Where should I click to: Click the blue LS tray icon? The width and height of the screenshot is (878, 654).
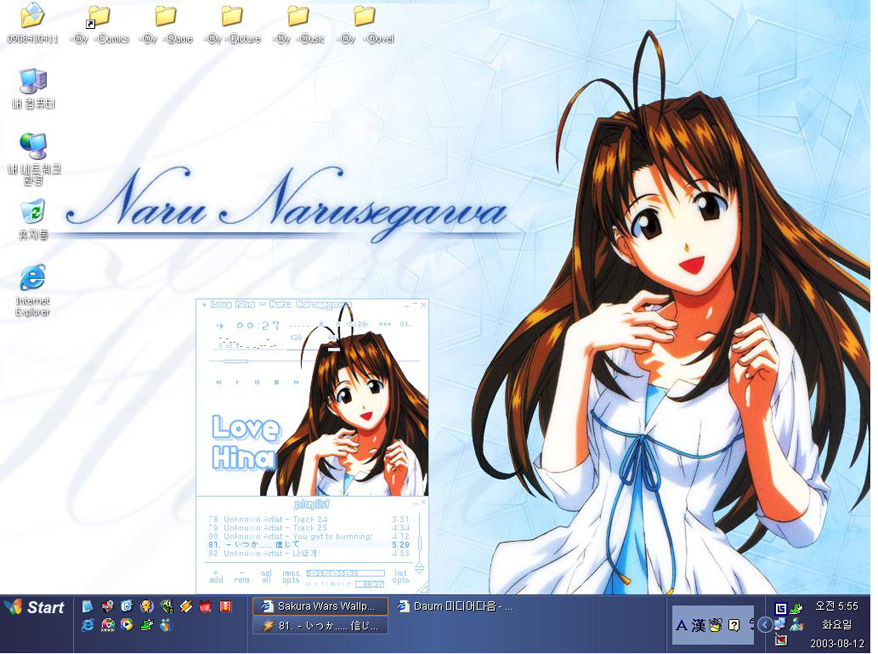pyautogui.click(x=781, y=608)
